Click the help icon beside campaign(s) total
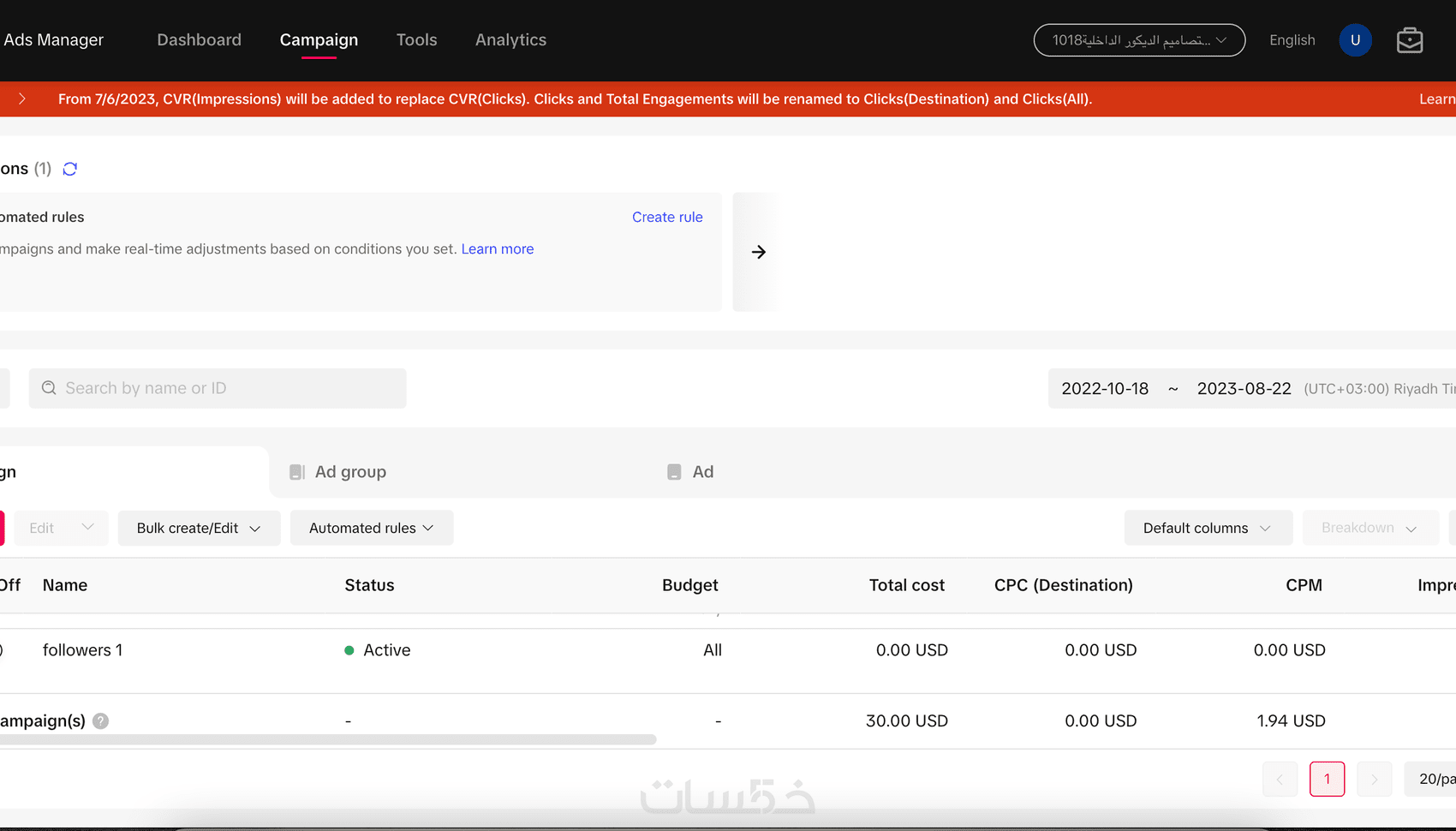The height and width of the screenshot is (831, 1456). coord(100,720)
